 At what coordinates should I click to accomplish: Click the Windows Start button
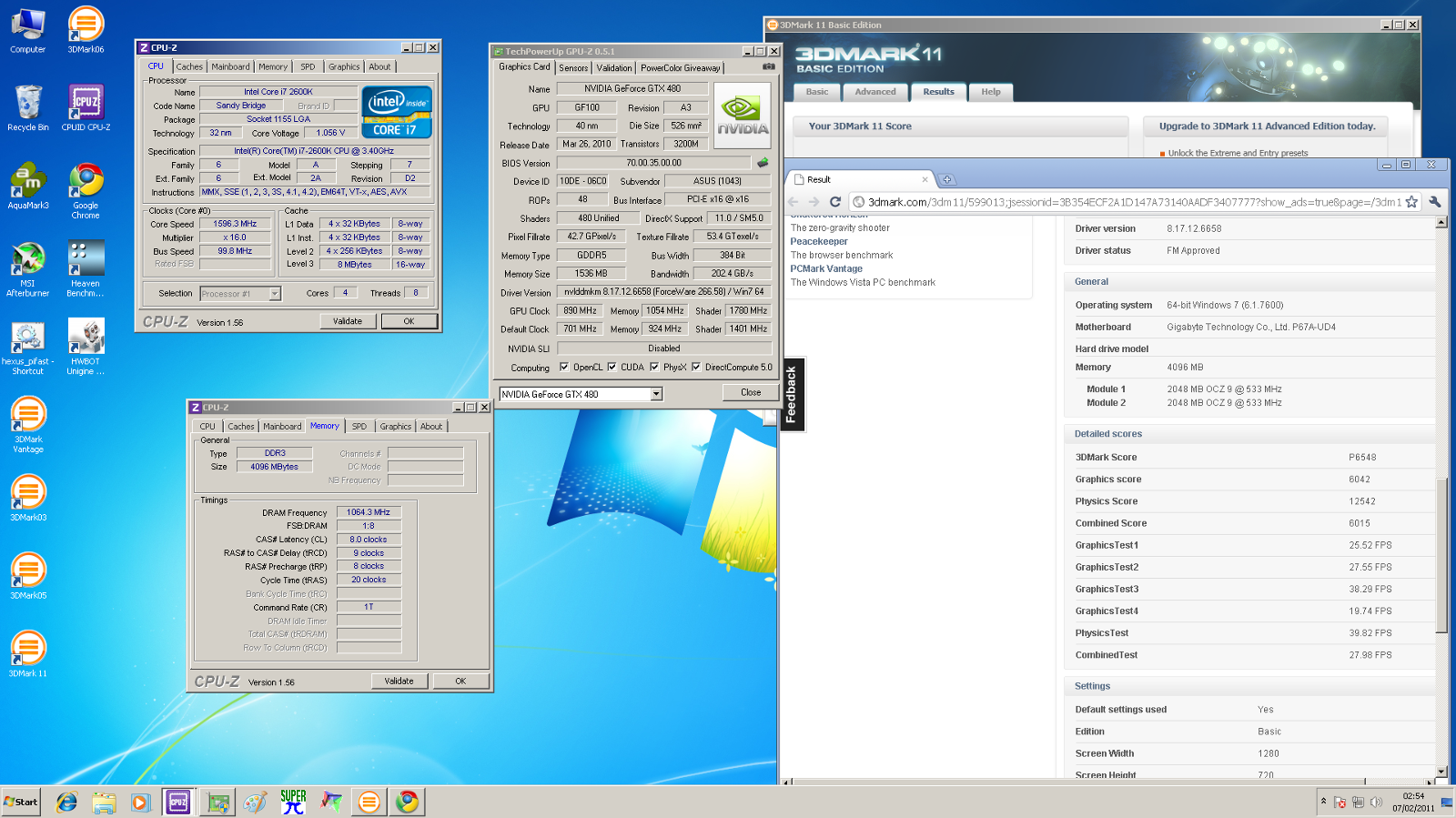(x=21, y=802)
